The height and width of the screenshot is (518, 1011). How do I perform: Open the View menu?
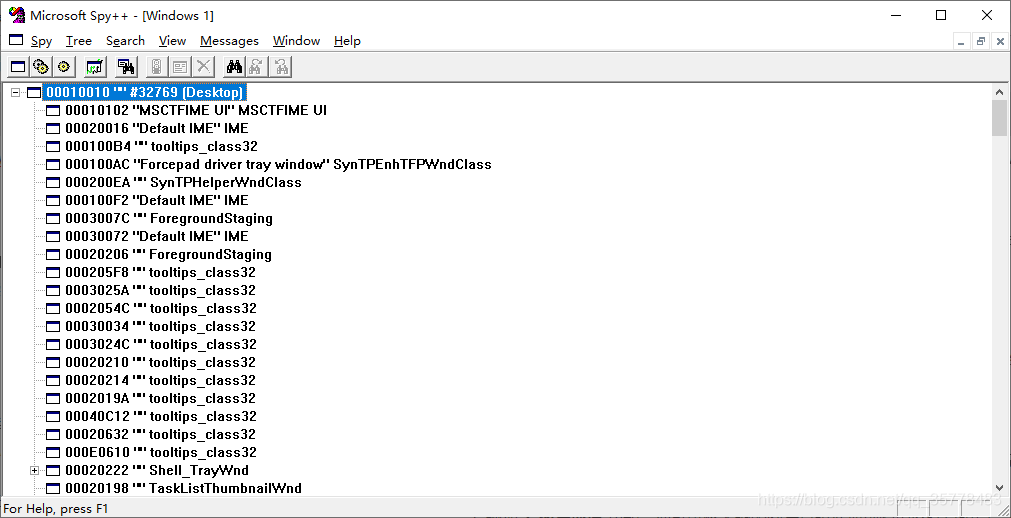point(172,41)
